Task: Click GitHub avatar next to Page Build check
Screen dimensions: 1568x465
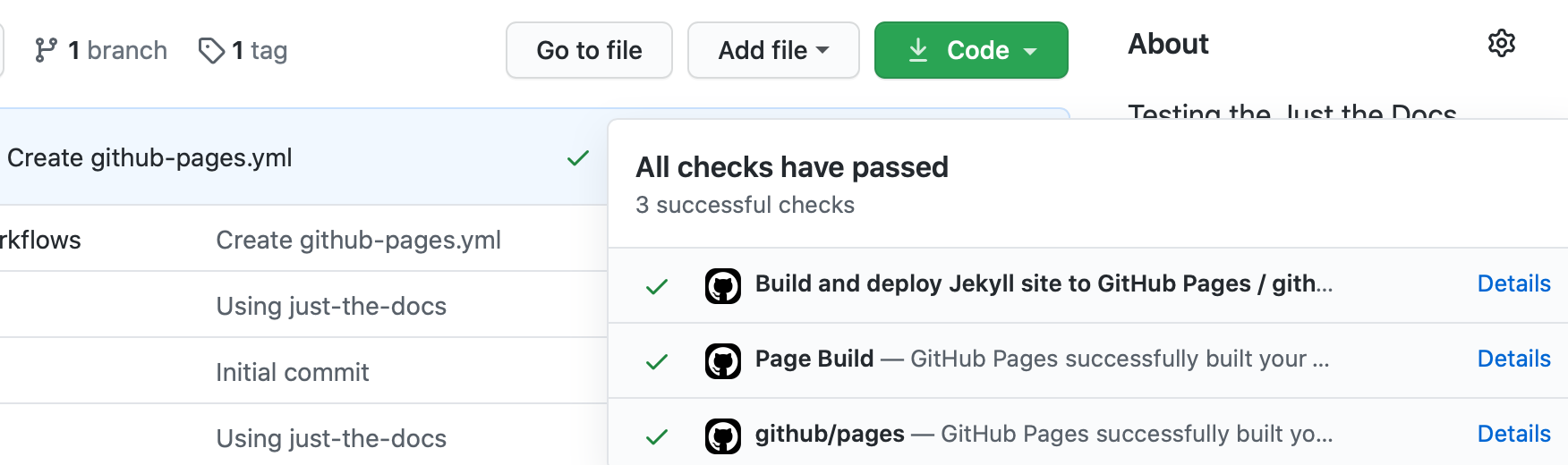Action: coord(722,361)
